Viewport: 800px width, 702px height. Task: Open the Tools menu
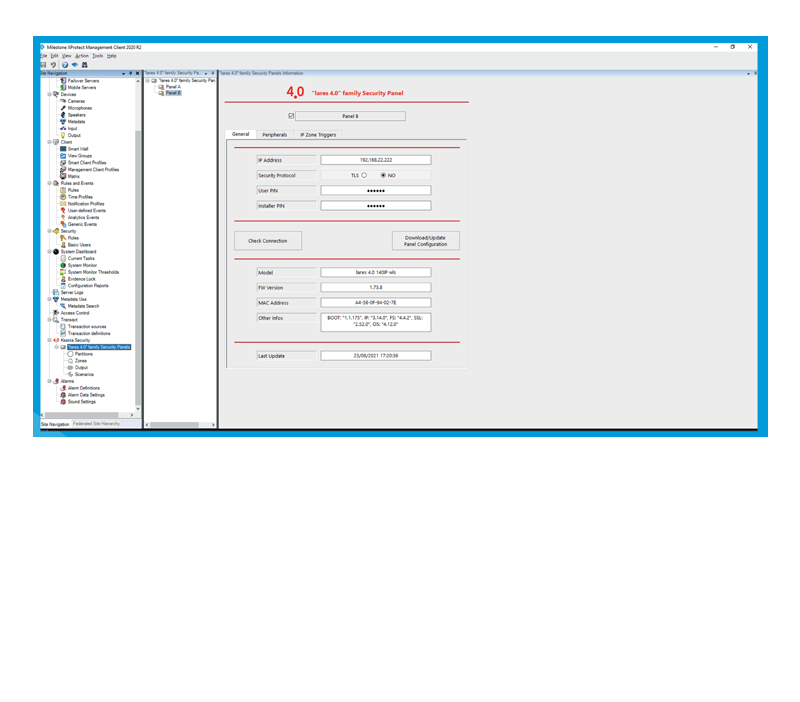click(x=97, y=56)
